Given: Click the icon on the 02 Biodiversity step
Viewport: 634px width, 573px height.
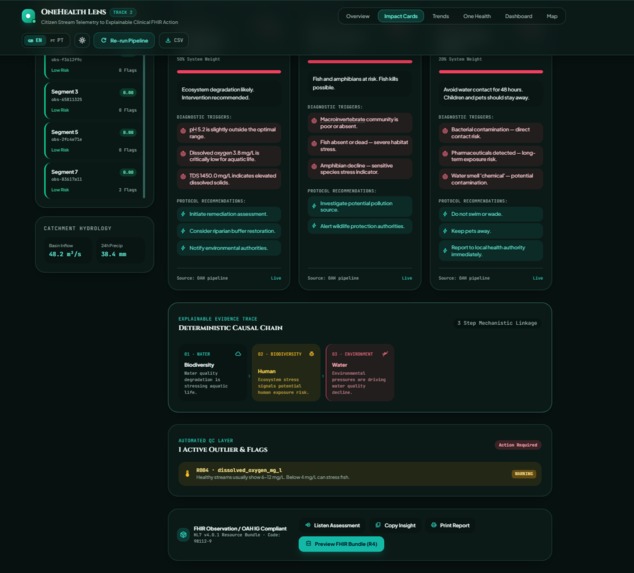Looking at the screenshot, I should pos(311,354).
